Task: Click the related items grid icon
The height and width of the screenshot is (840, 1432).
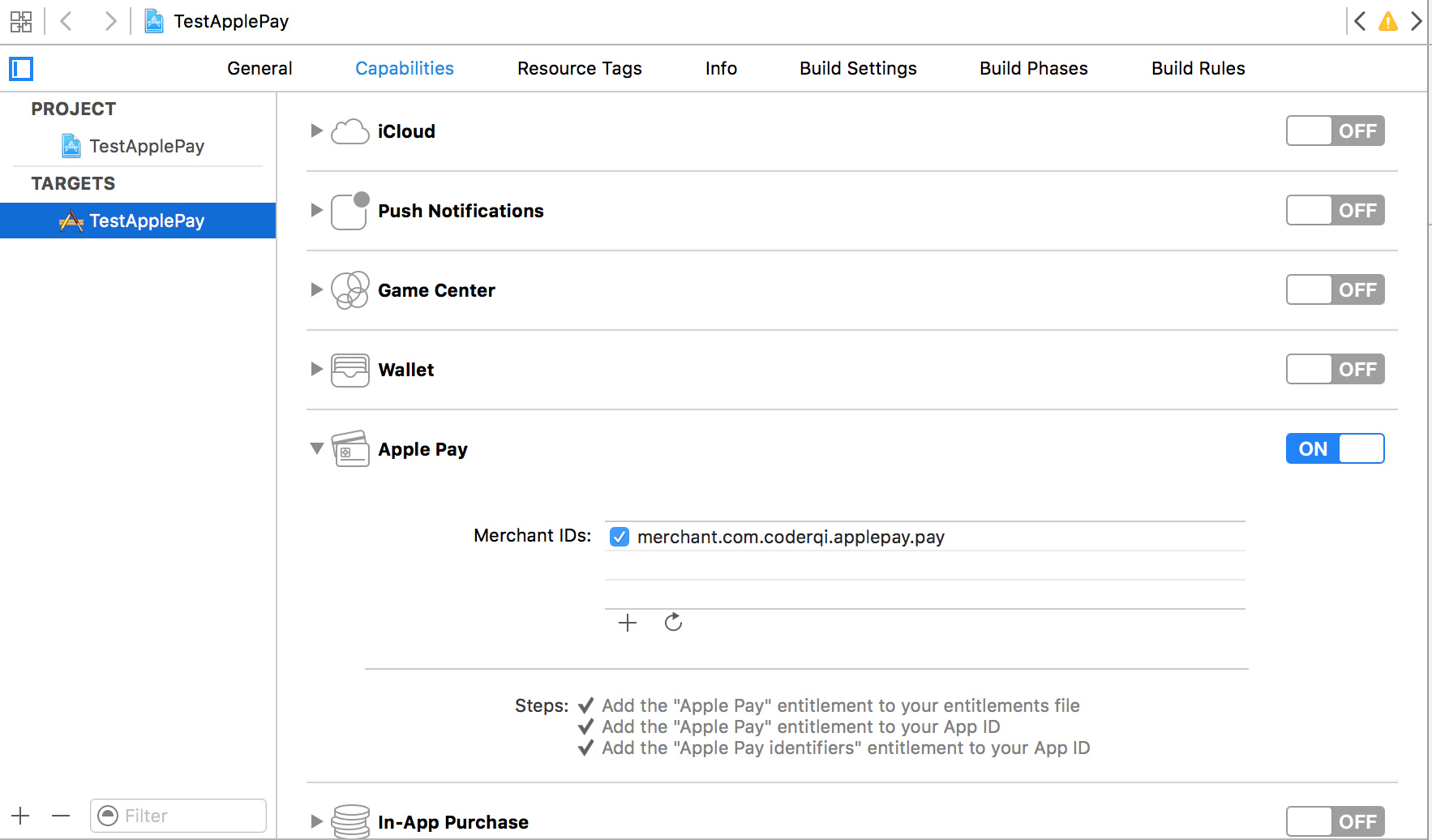Action: 21,21
